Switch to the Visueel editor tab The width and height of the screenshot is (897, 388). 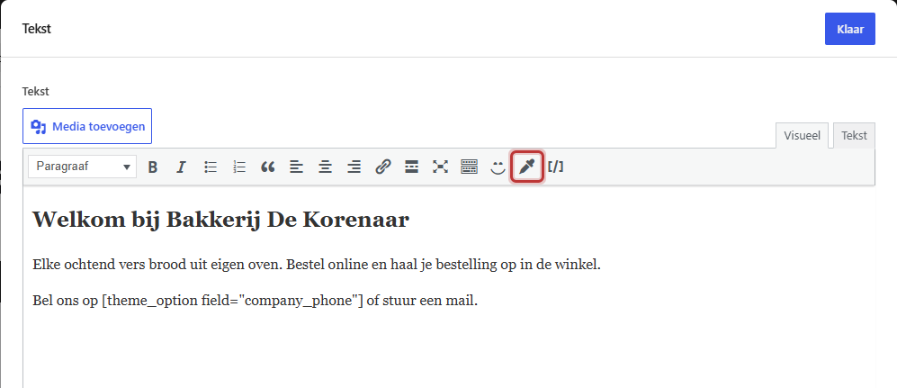pos(802,136)
